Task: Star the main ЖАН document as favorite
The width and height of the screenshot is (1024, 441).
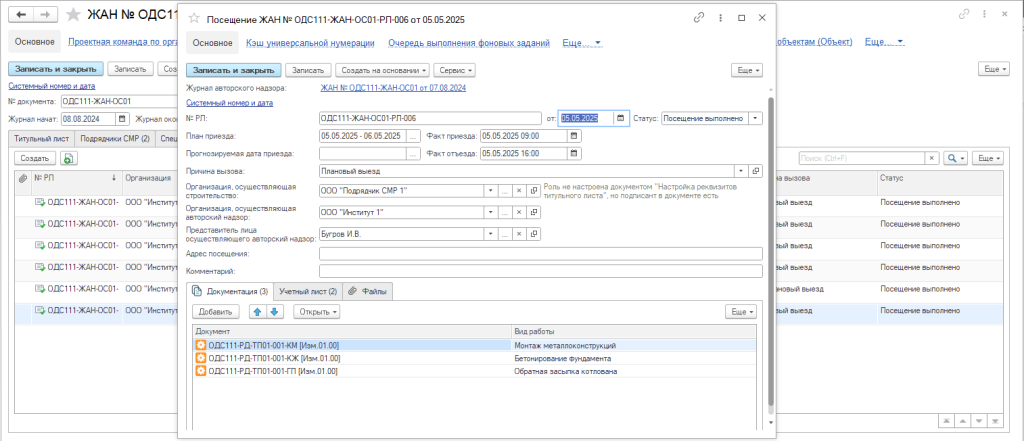Action: click(74, 14)
